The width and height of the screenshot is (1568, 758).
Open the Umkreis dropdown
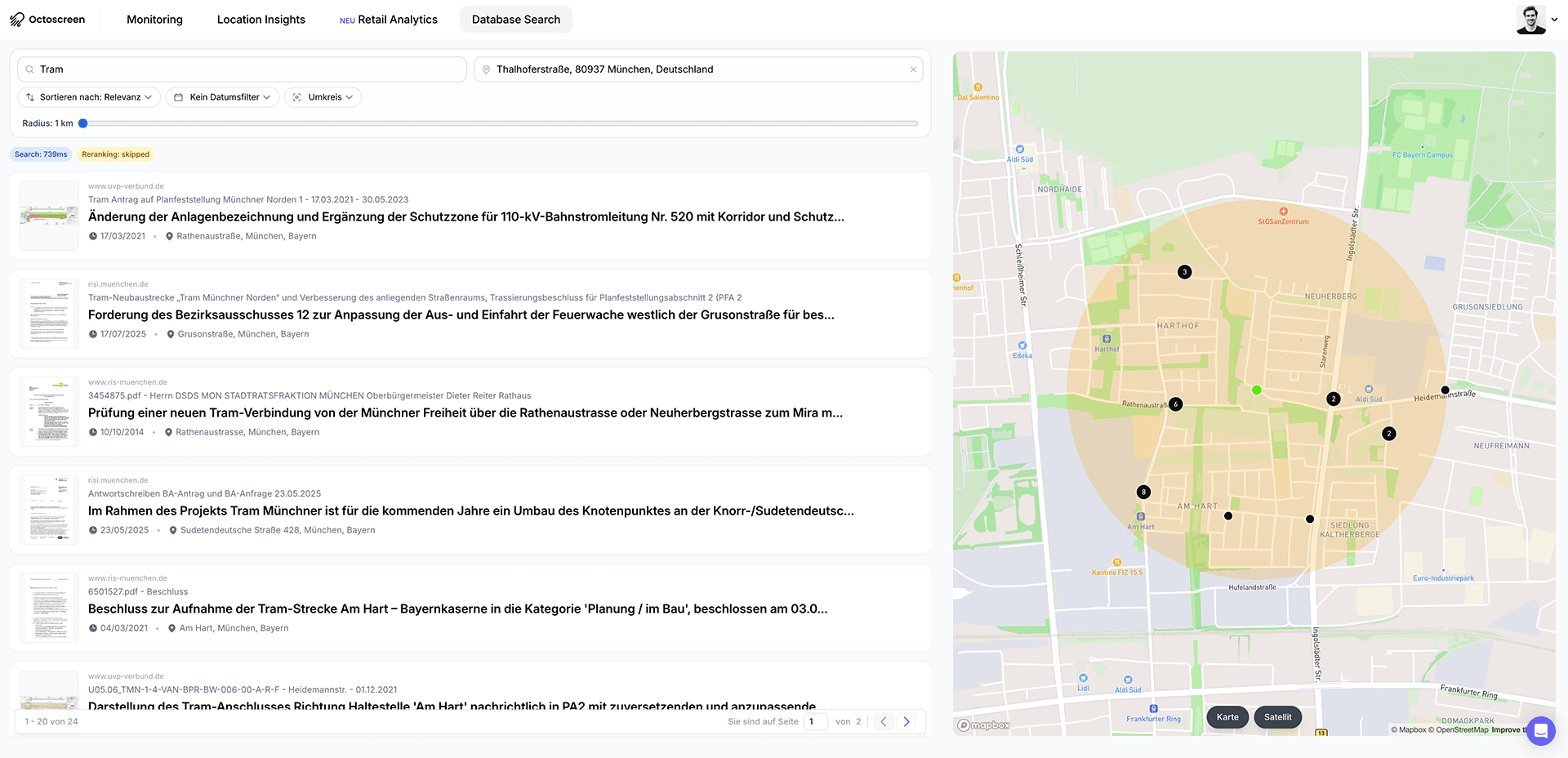[323, 97]
